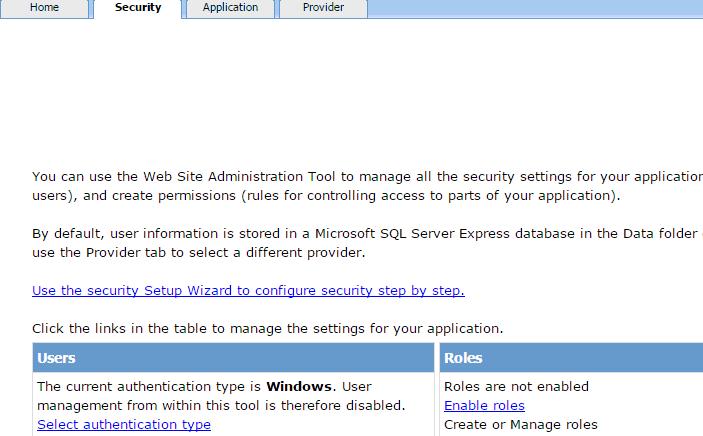The image size is (703, 436).
Task: Click the 'create permissions' rules text line
Action: coord(326,195)
